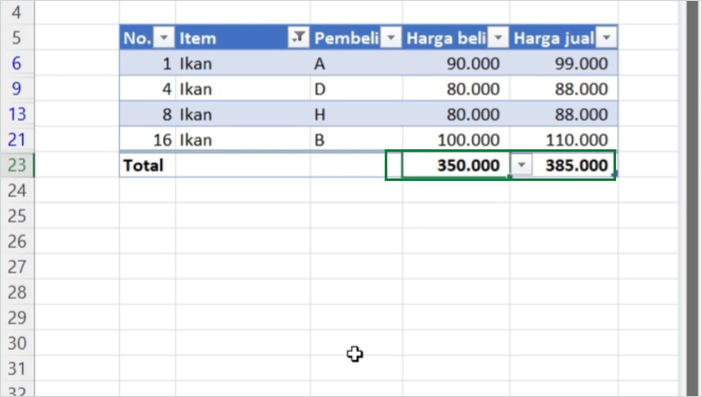The height and width of the screenshot is (397, 702).
Task: Select the Harga beli cell showing 90.000
Action: [456, 64]
